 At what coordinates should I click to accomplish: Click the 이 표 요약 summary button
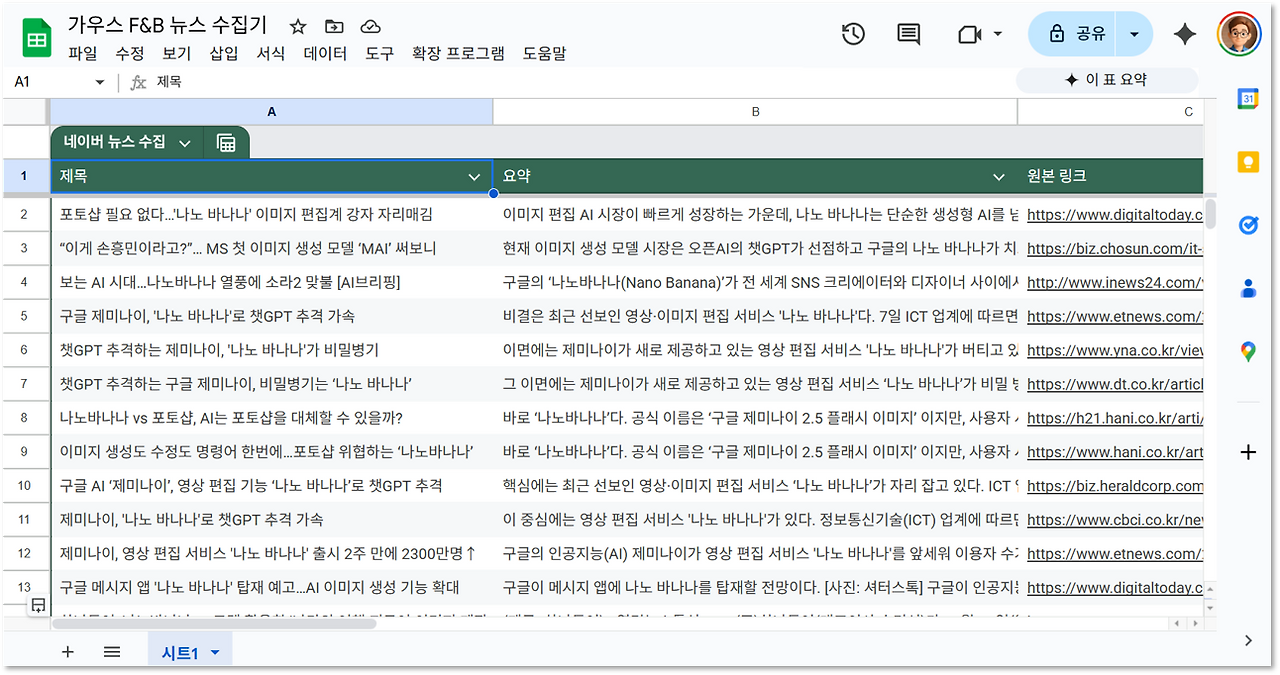point(1107,79)
